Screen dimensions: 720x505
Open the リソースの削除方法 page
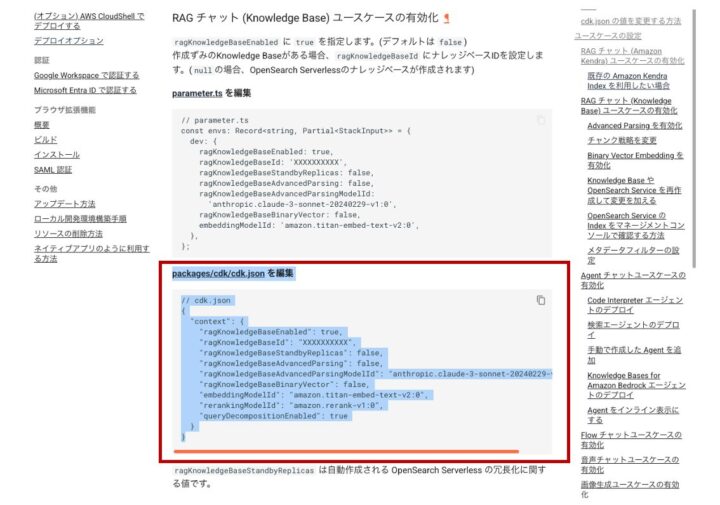tap(68, 234)
